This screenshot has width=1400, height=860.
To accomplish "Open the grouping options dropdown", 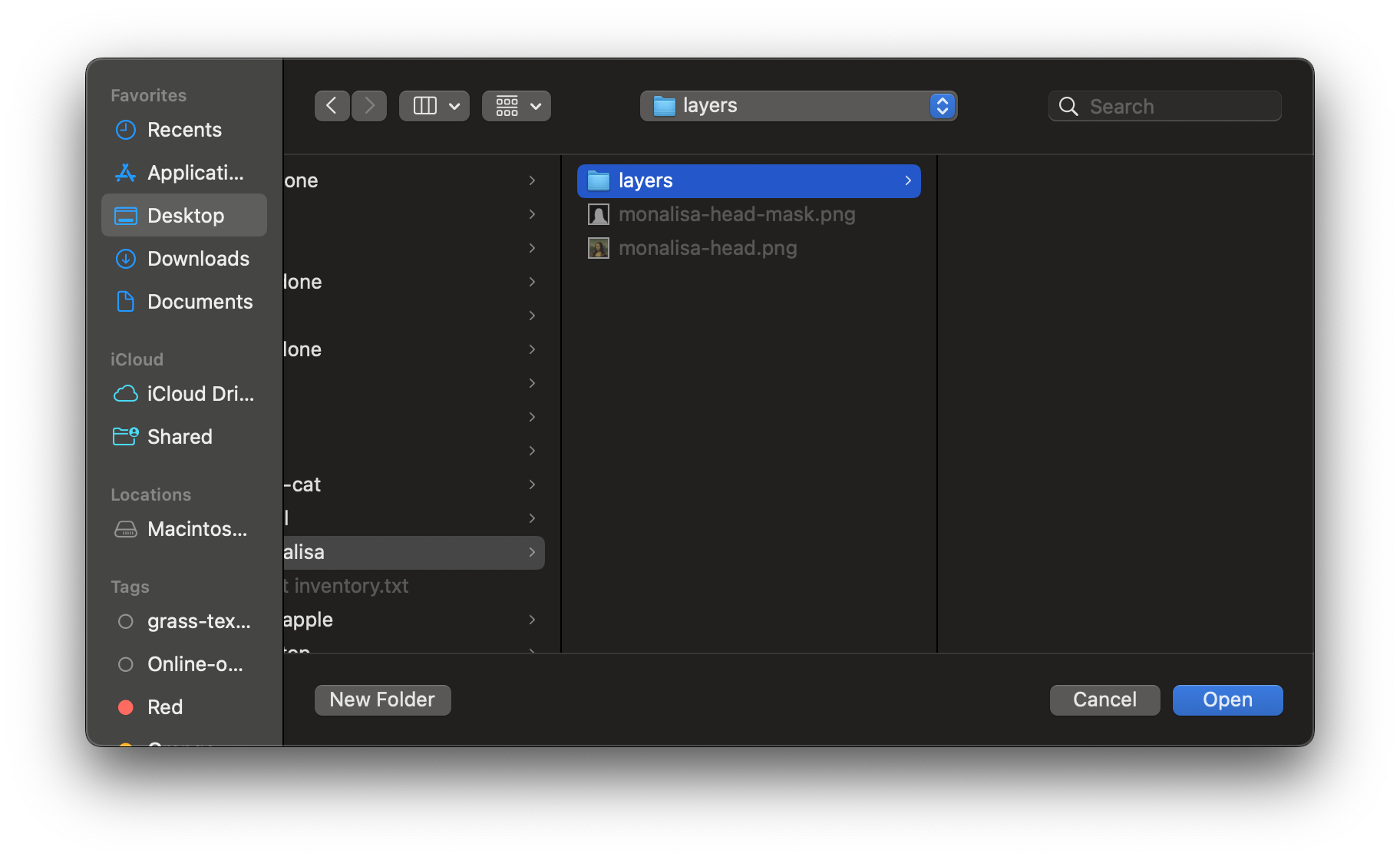I will (516, 105).
